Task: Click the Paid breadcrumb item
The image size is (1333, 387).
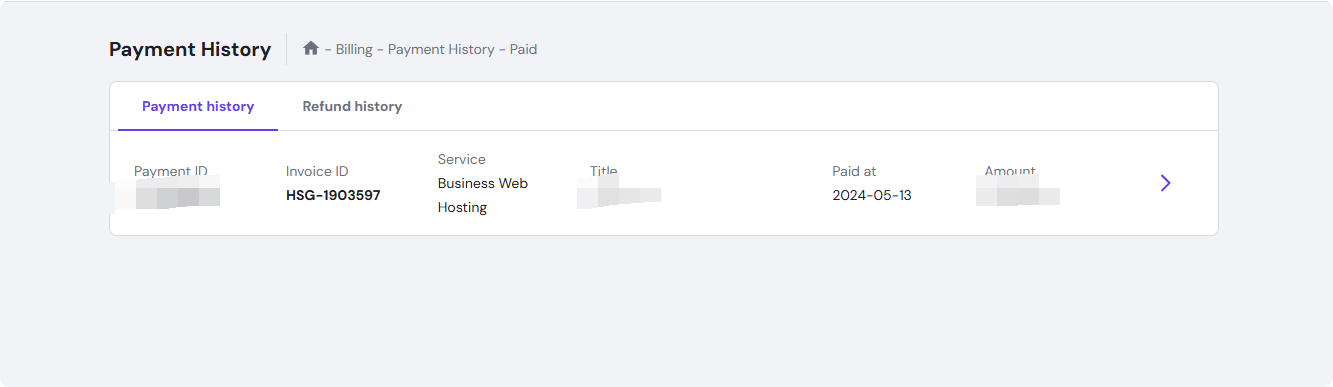Action: pyautogui.click(x=523, y=49)
